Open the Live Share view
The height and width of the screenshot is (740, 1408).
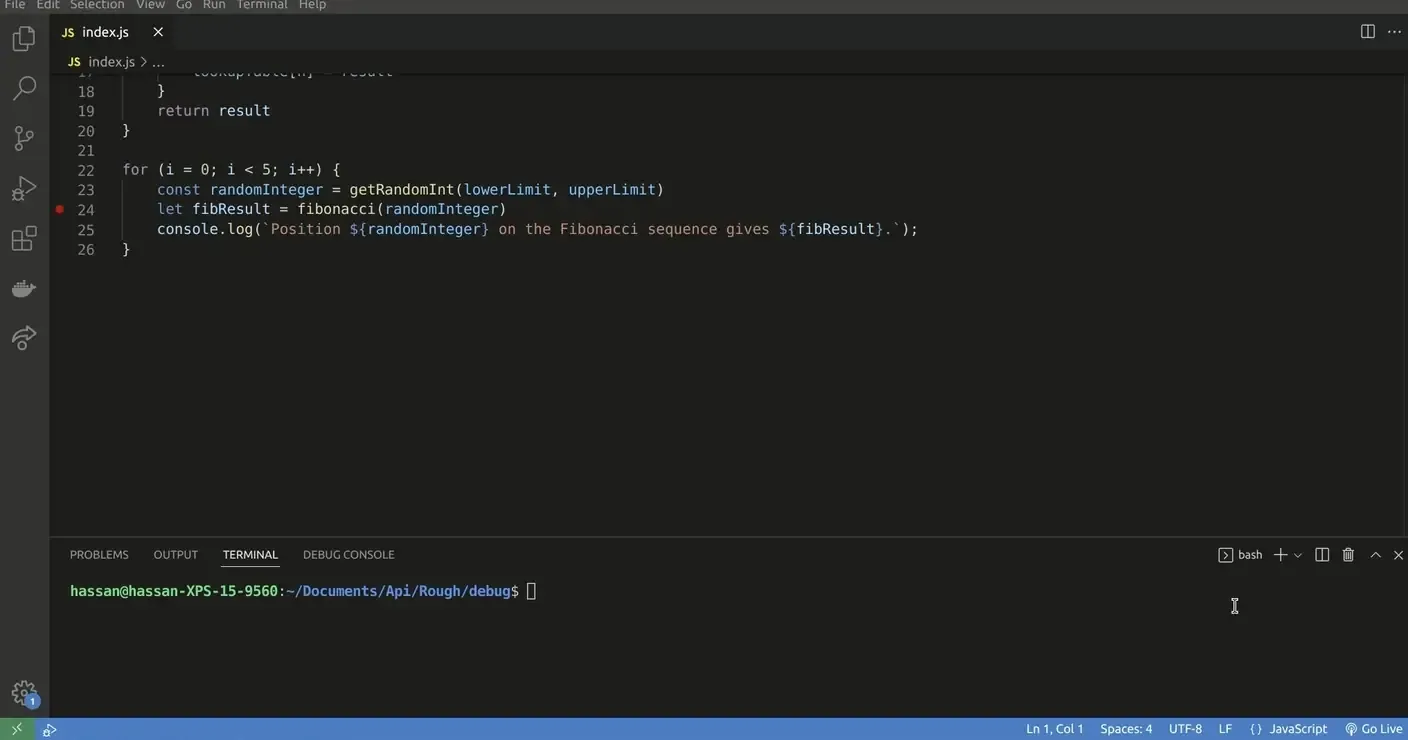(x=24, y=338)
